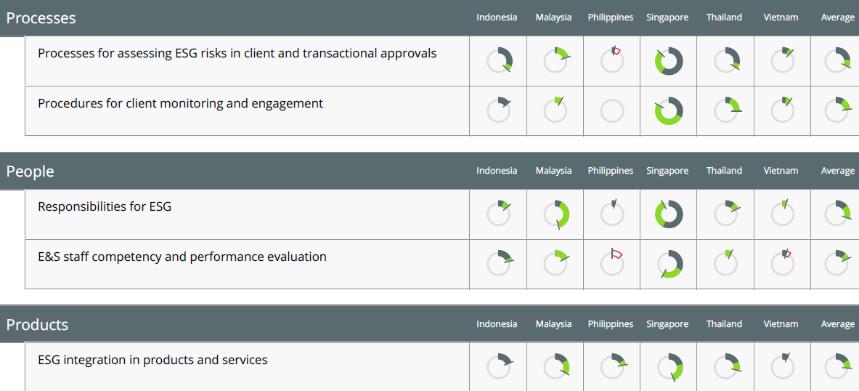
Task: Click Vietnam flag chart for E&S staff competency
Action: (782, 263)
